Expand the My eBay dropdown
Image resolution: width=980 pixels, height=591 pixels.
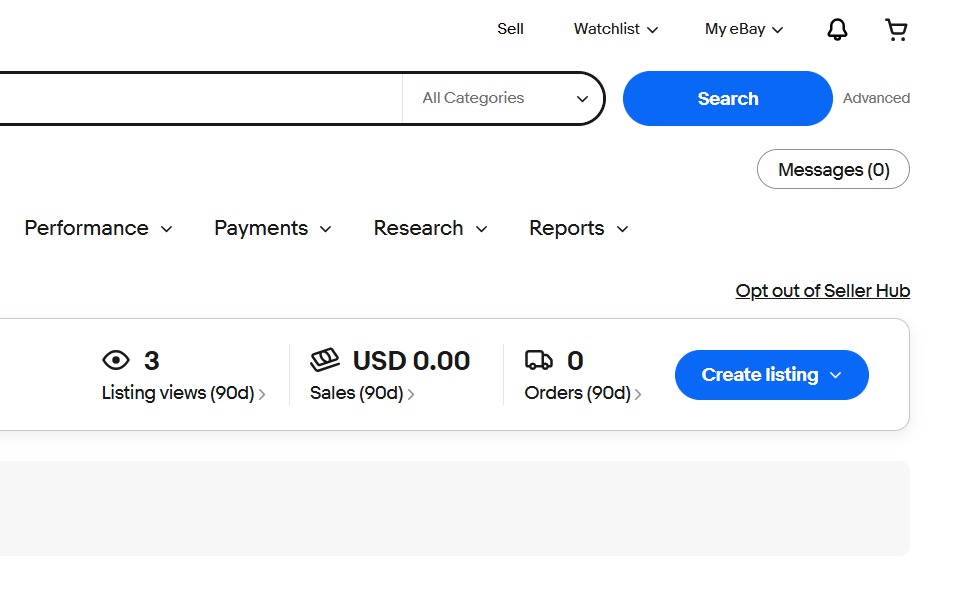744,29
